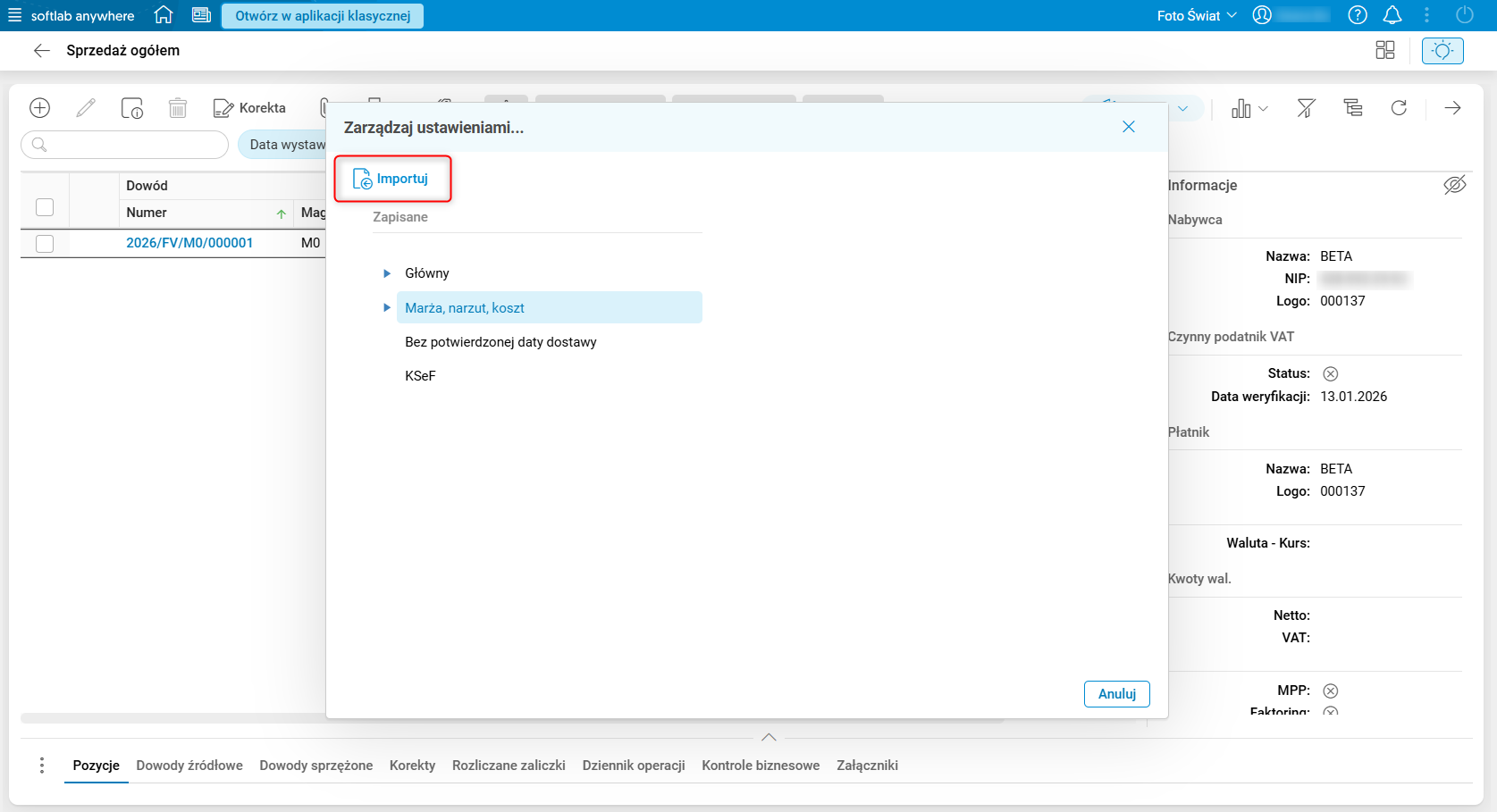Open the dashboard layout grid icon
Image resolution: width=1497 pixels, height=812 pixels.
coord(1385,51)
